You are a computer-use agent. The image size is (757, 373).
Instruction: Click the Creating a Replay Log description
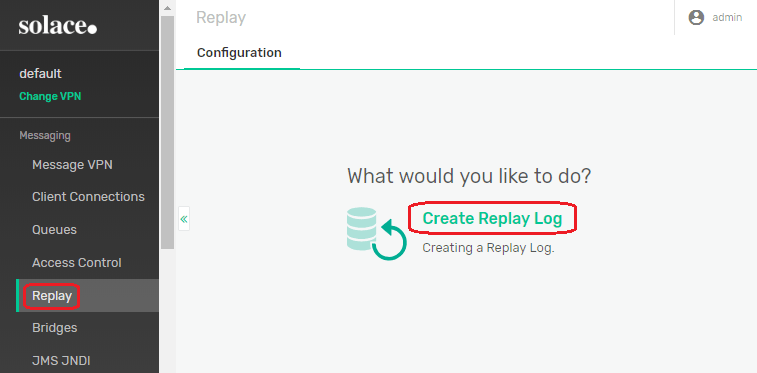489,248
